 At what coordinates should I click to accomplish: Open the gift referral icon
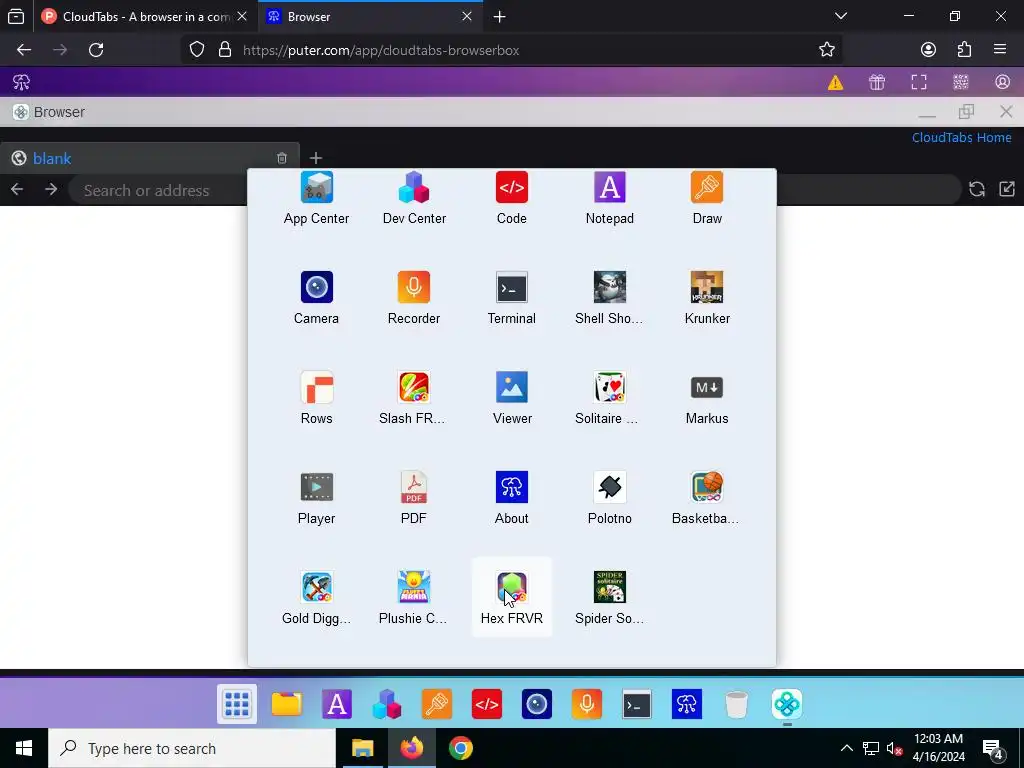(877, 82)
